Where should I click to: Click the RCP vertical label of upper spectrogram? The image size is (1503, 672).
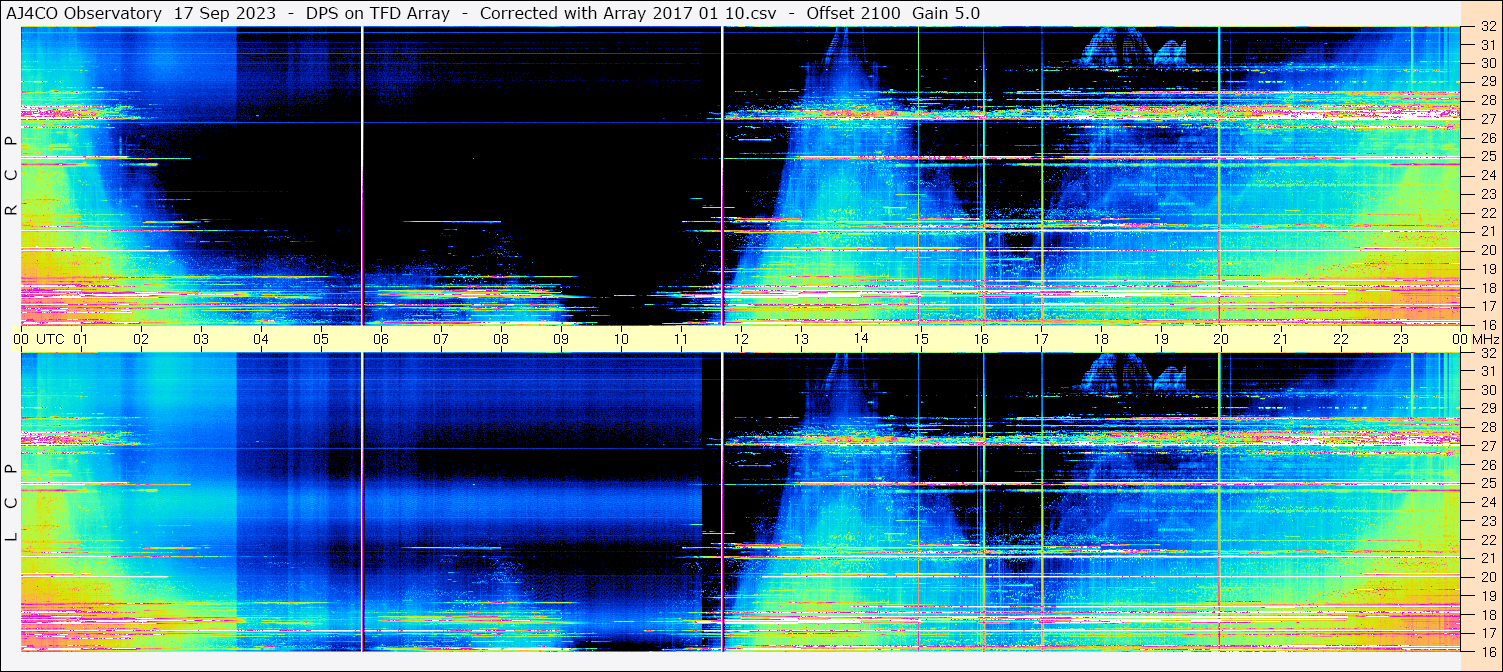pos(11,176)
